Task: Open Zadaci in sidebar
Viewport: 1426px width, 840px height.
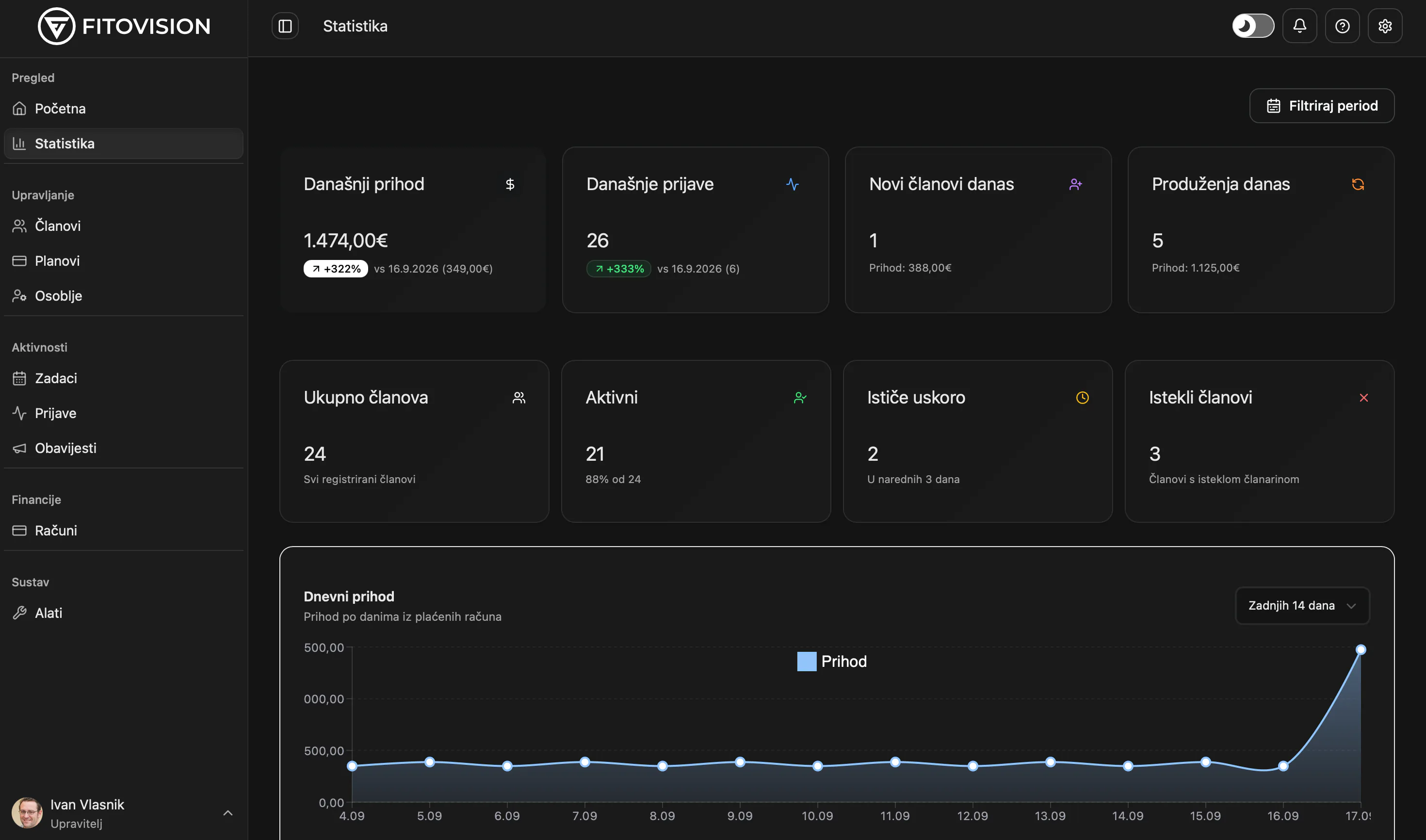Action: click(123, 378)
